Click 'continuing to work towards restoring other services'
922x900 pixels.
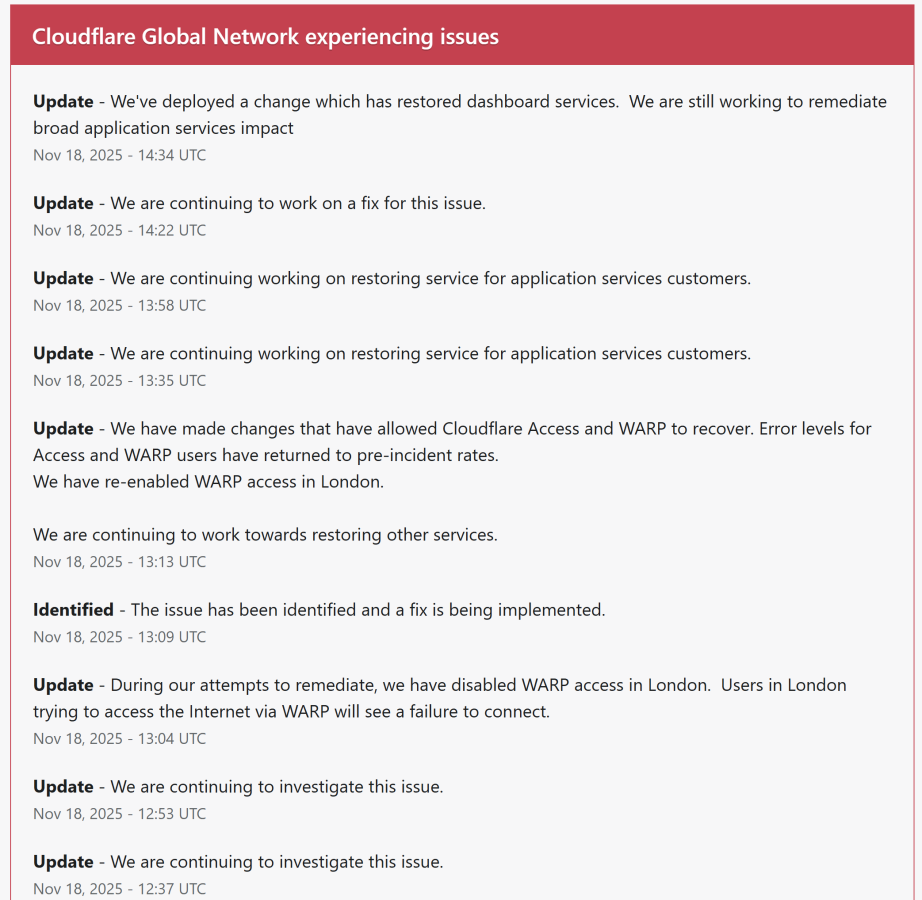(265, 535)
